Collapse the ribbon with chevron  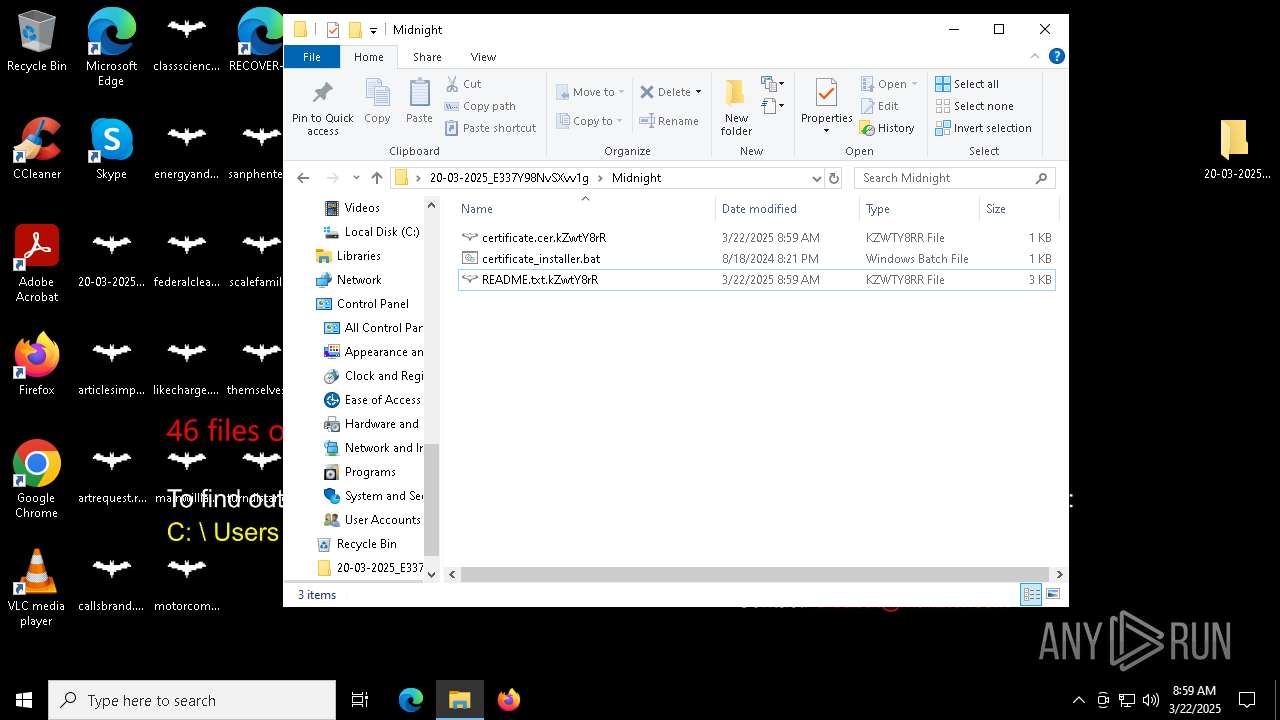pos(1034,56)
